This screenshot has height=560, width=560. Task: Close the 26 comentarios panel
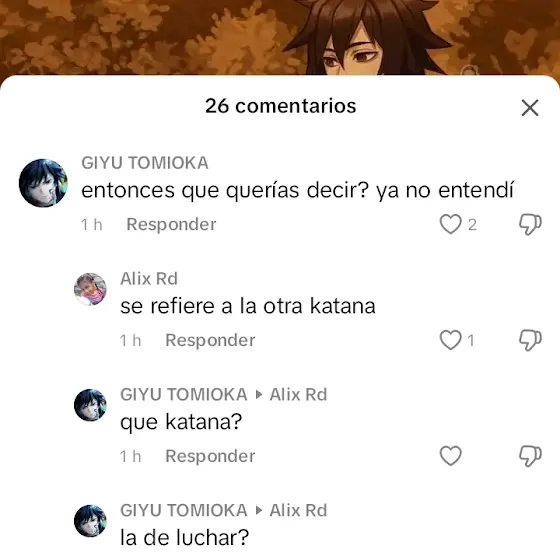pos(530,108)
